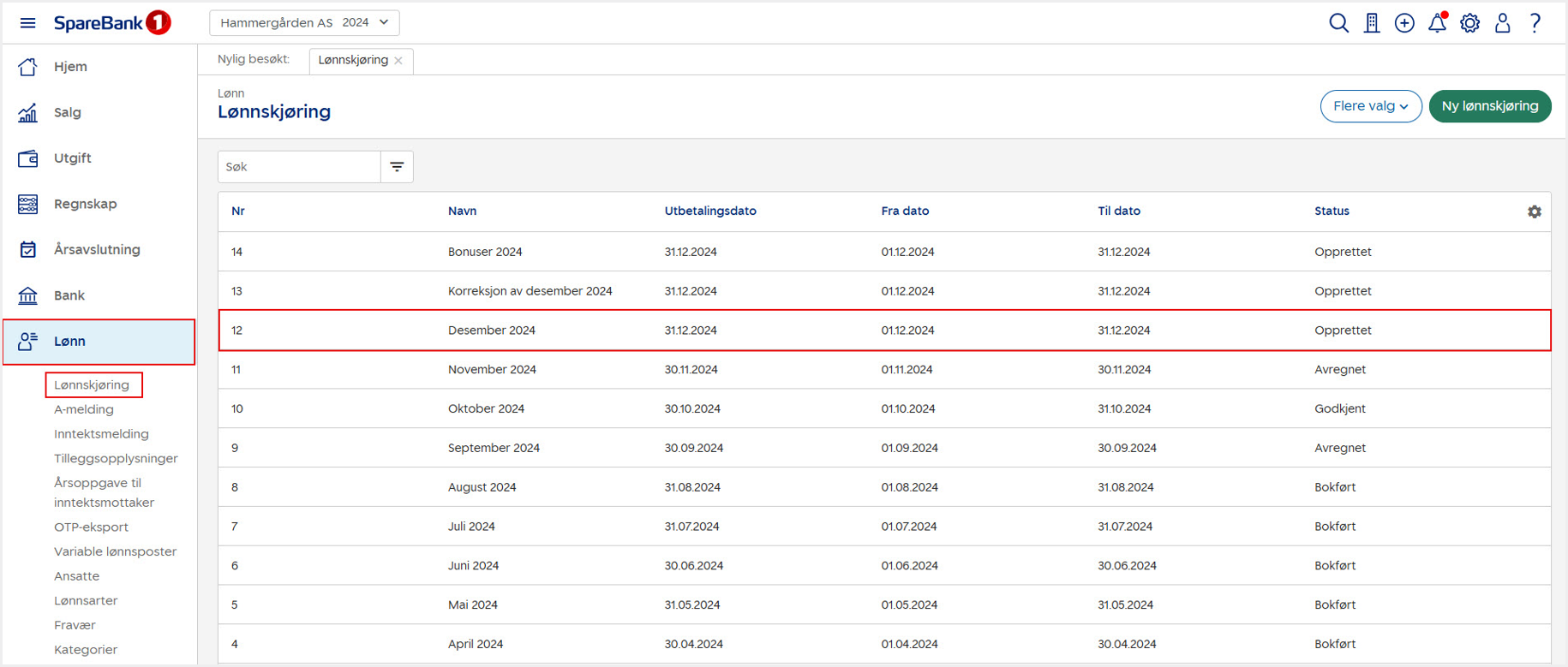The image size is (1568, 667).
Task: Open the settings gear in top bar
Action: [x=1469, y=23]
